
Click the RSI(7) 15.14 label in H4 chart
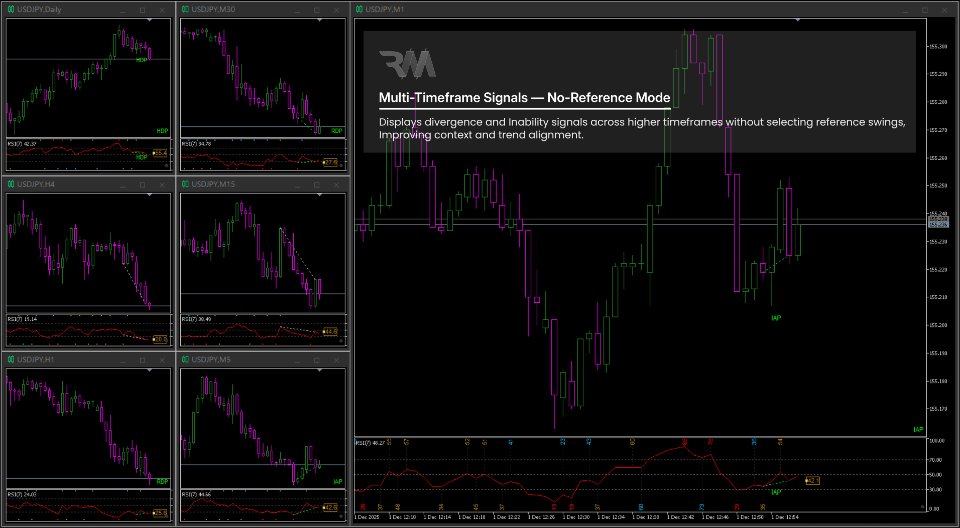click(21, 319)
